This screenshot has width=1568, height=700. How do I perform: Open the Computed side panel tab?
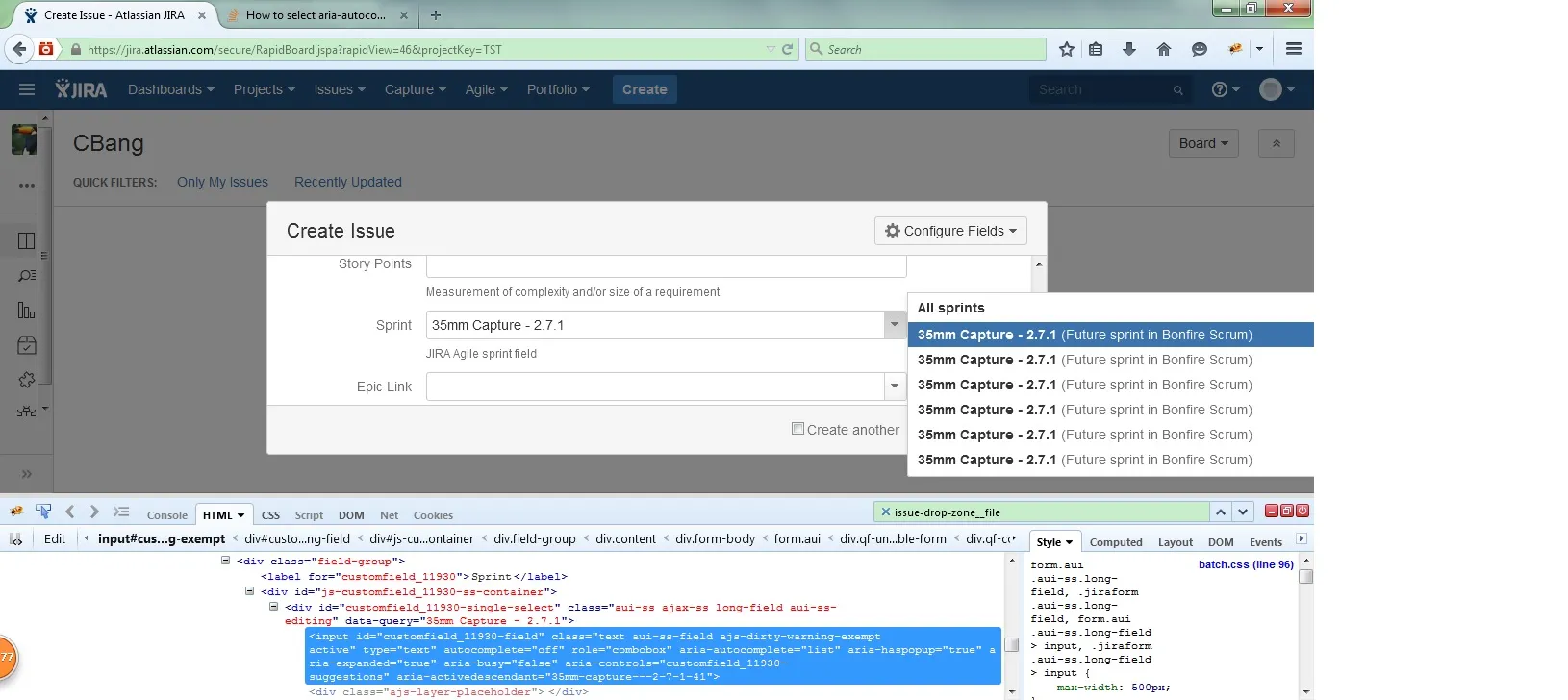(1116, 542)
